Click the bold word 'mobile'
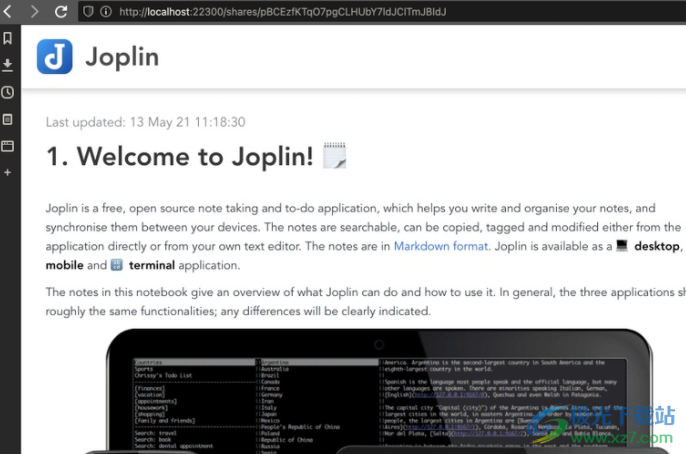Viewport: 686px width, 454px height. coord(64,265)
